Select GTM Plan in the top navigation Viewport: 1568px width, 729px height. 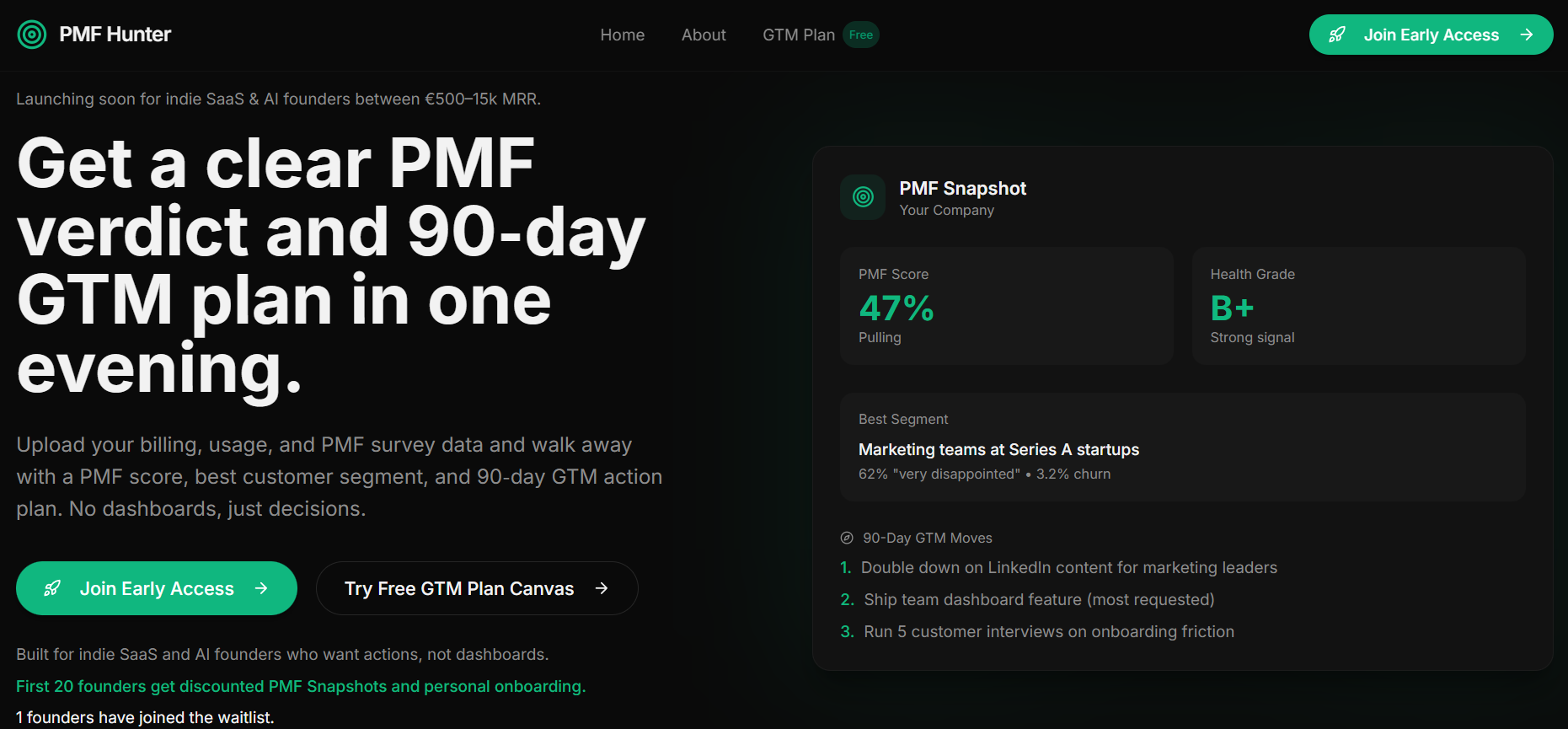[x=799, y=35]
